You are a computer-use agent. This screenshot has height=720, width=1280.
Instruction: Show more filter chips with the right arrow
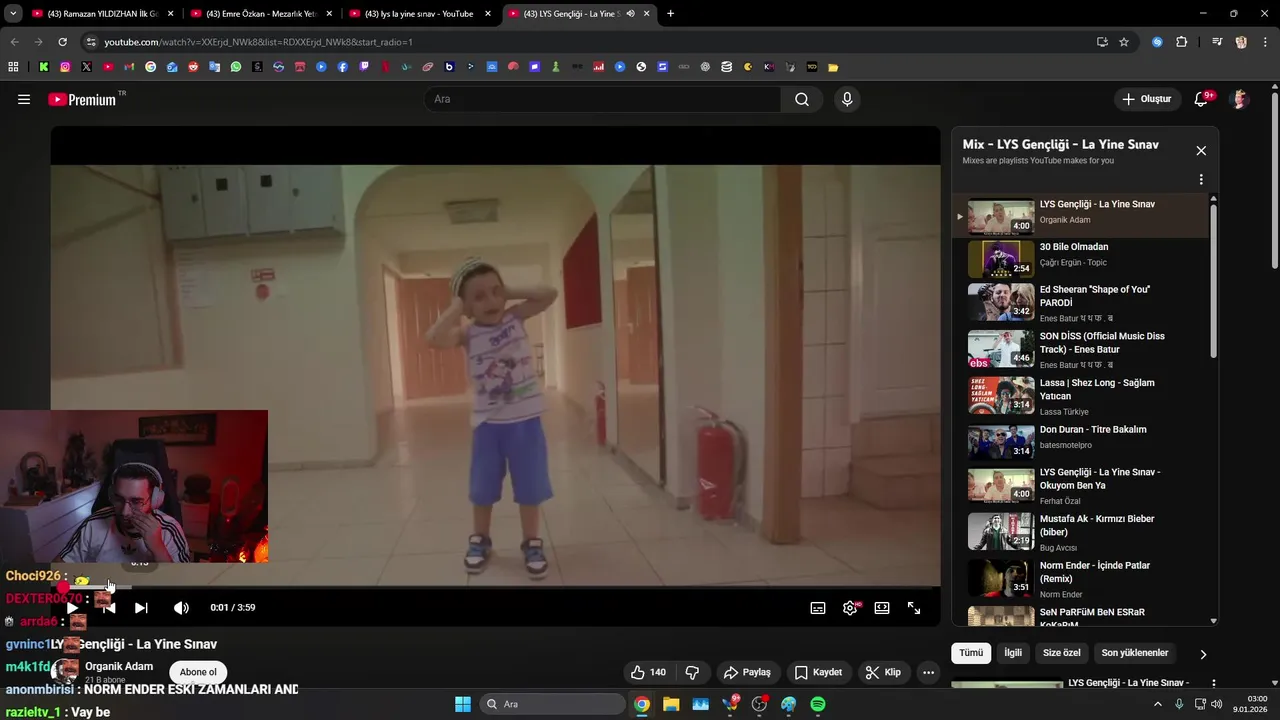[1203, 654]
